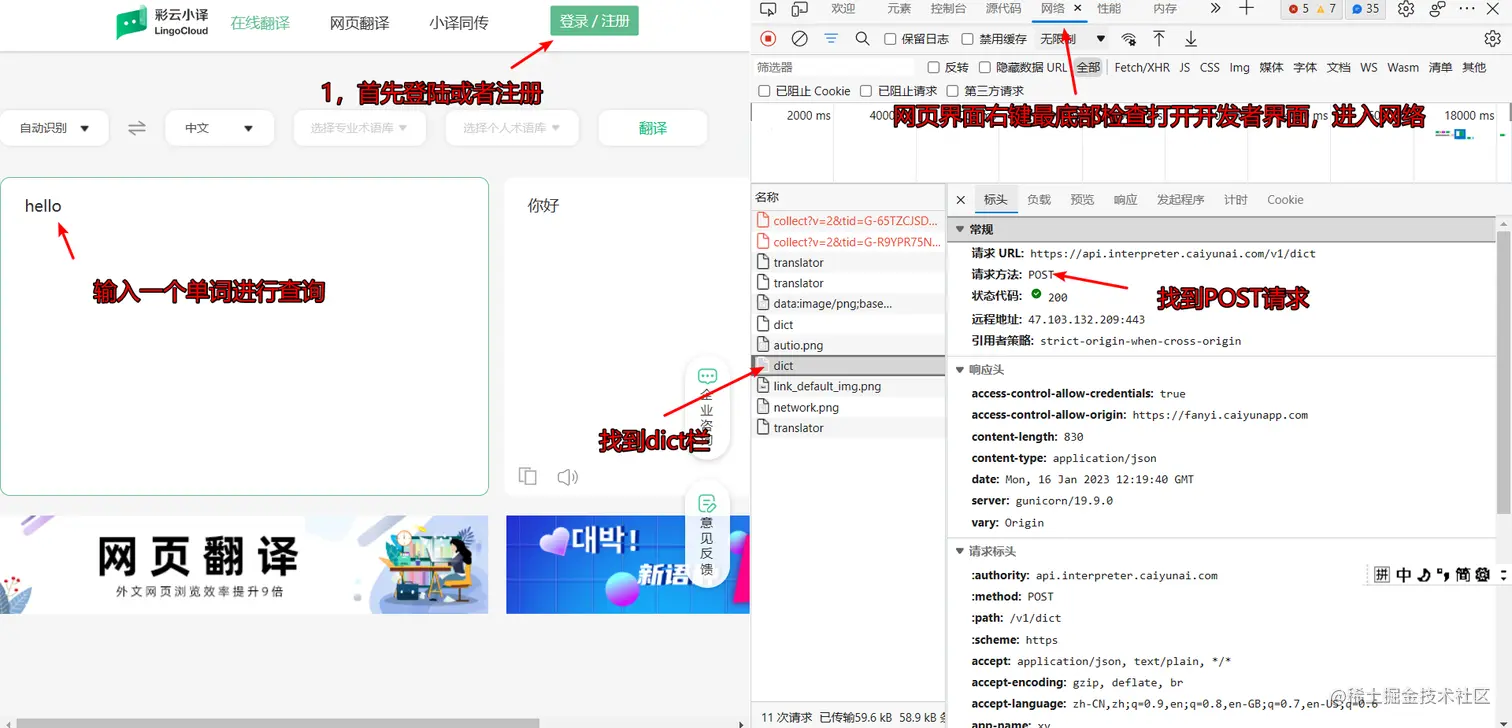Open the network panel settings gear

(x=1492, y=39)
